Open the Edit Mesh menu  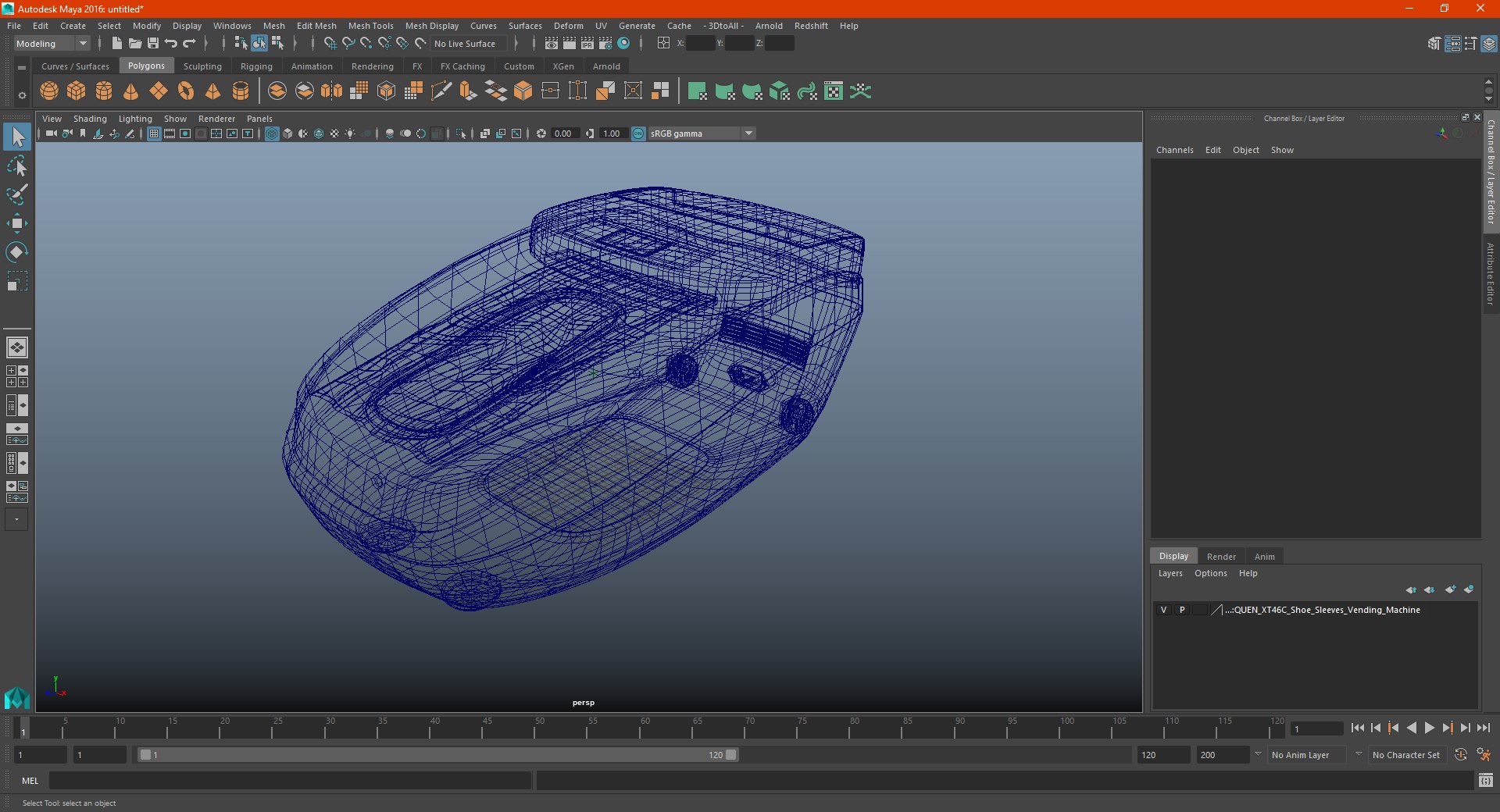point(316,26)
